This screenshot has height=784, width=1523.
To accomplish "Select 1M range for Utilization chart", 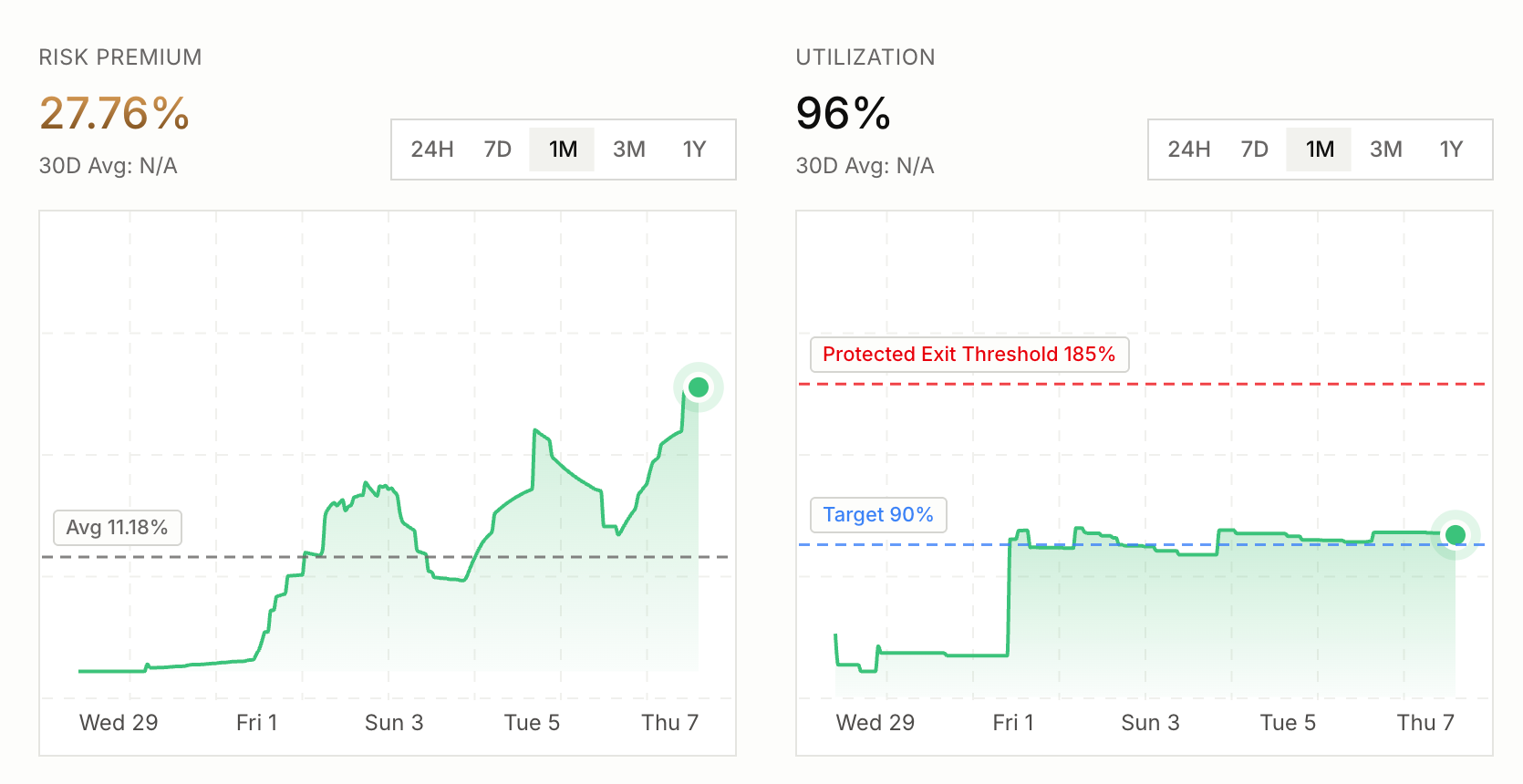I will pos(1320,150).
